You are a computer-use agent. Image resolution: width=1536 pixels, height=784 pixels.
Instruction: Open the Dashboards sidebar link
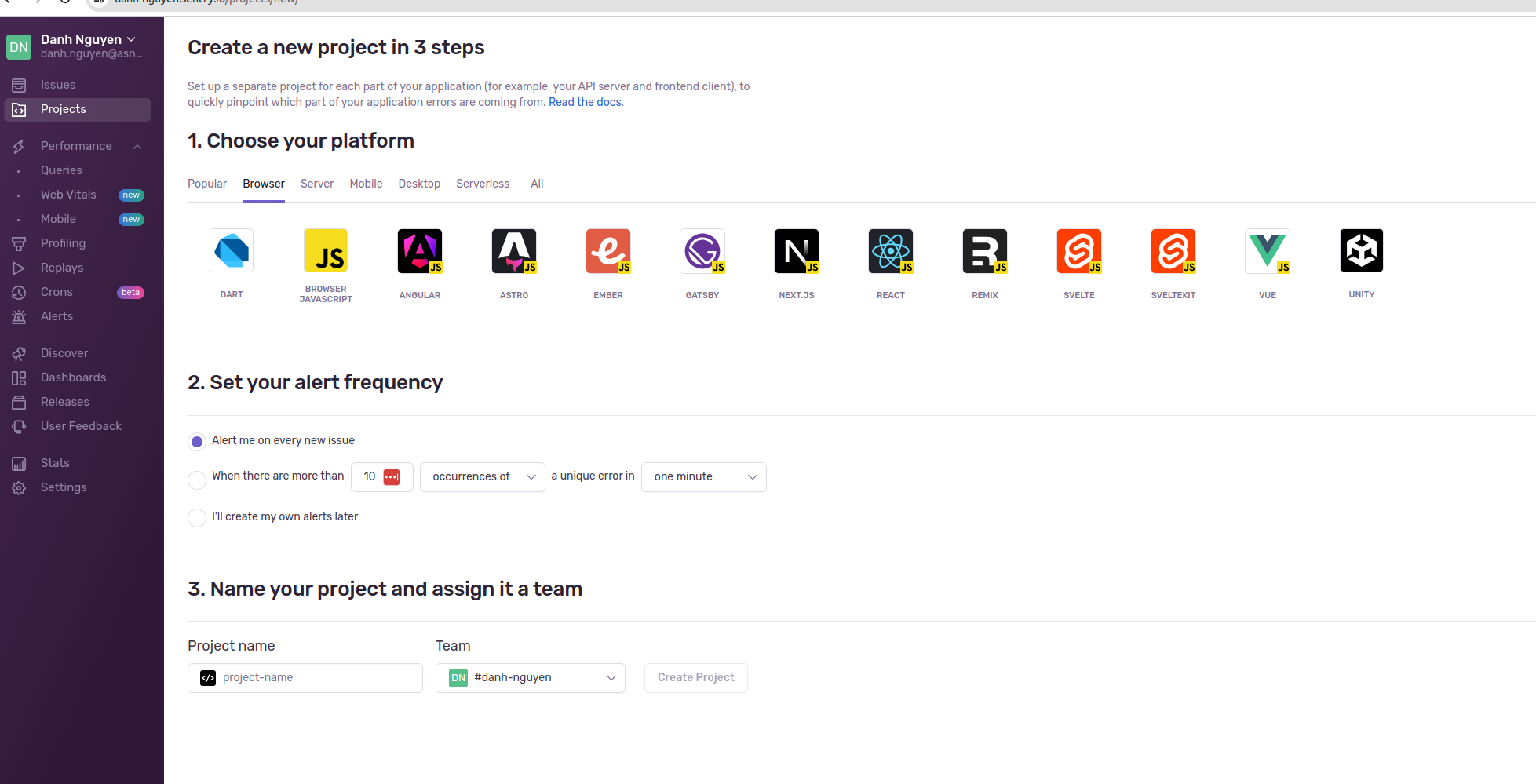pos(73,377)
